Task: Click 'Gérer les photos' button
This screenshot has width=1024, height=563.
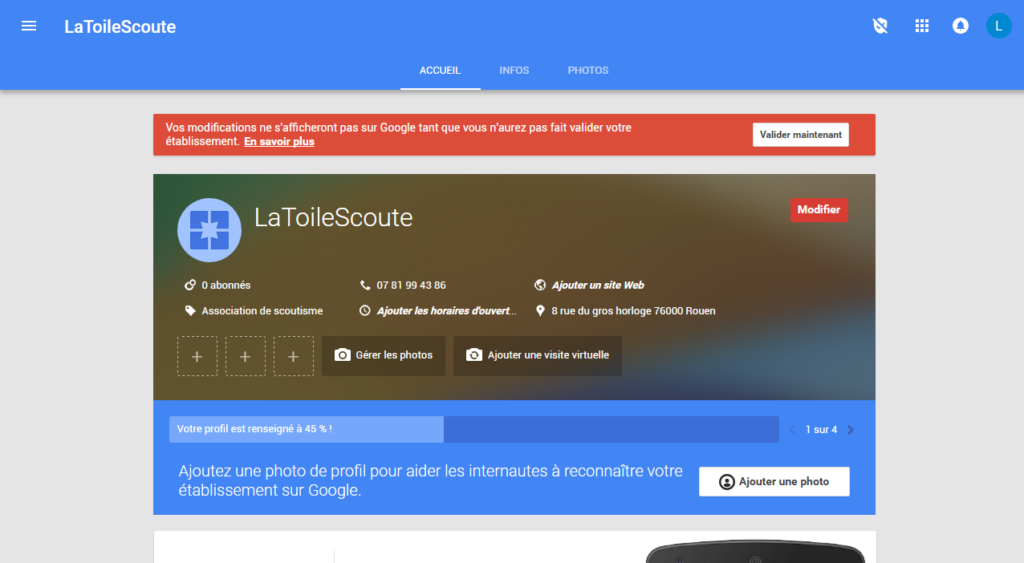Action: [383, 355]
